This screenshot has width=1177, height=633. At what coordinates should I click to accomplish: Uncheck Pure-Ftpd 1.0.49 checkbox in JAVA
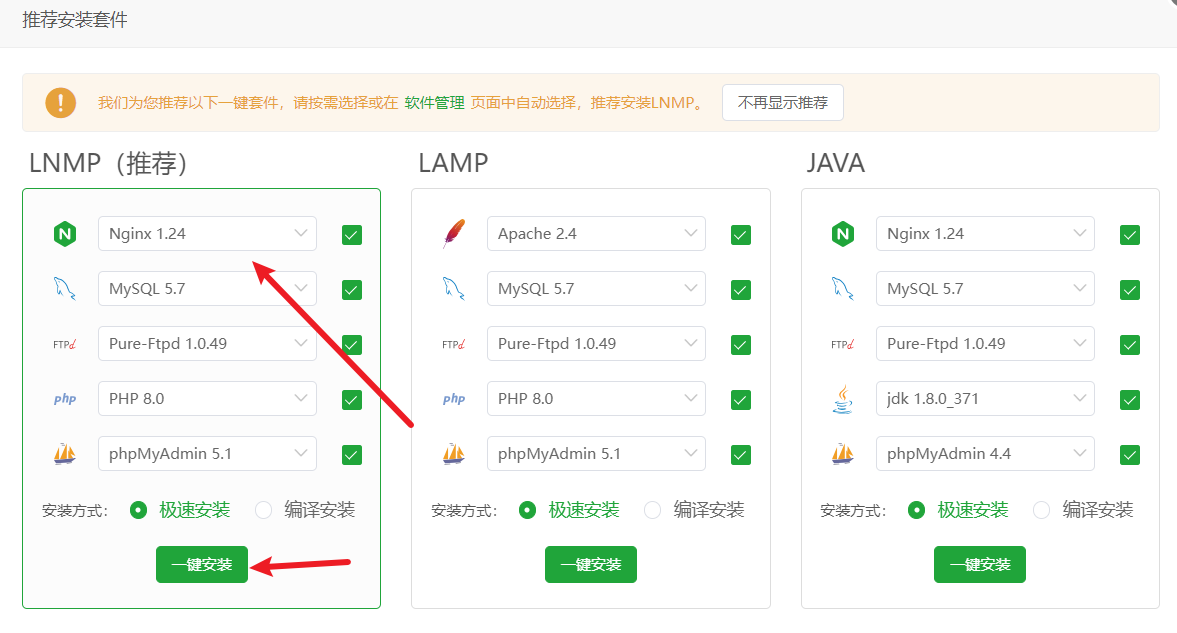click(1130, 345)
